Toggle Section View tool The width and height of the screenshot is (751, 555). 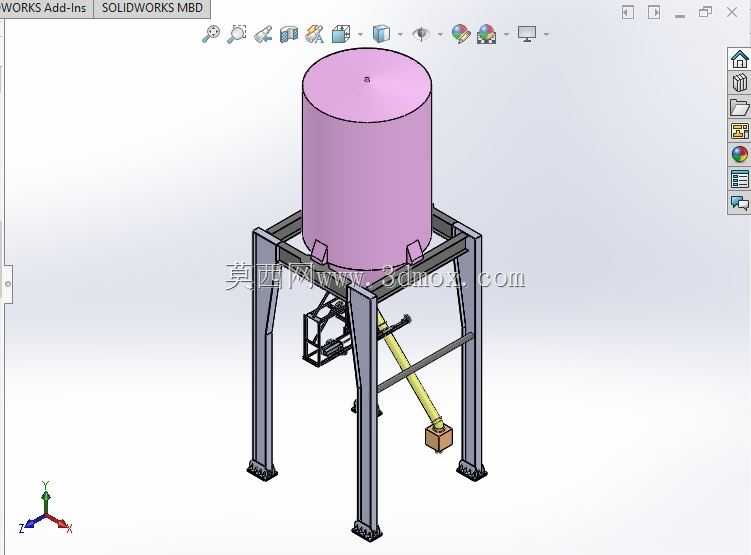[289, 34]
